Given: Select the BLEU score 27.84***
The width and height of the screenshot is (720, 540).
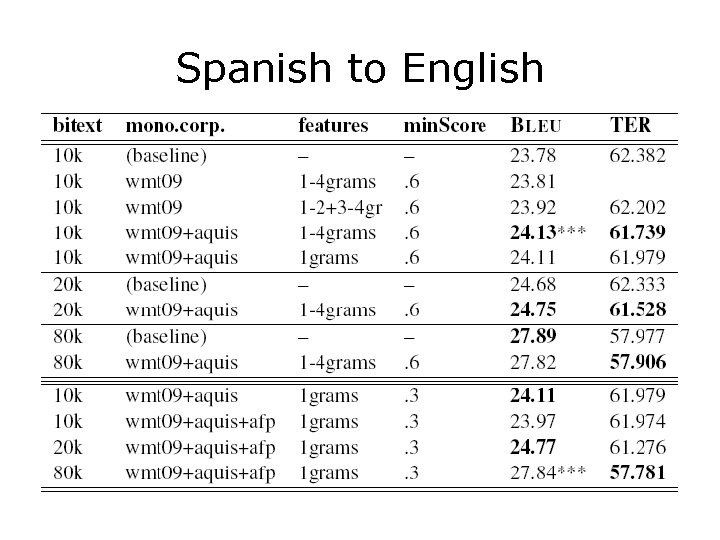Looking at the screenshot, I should (547, 473).
